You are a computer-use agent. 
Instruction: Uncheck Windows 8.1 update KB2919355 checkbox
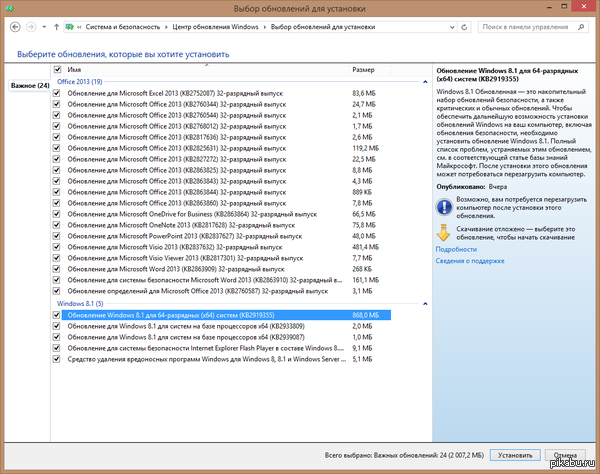[57, 314]
